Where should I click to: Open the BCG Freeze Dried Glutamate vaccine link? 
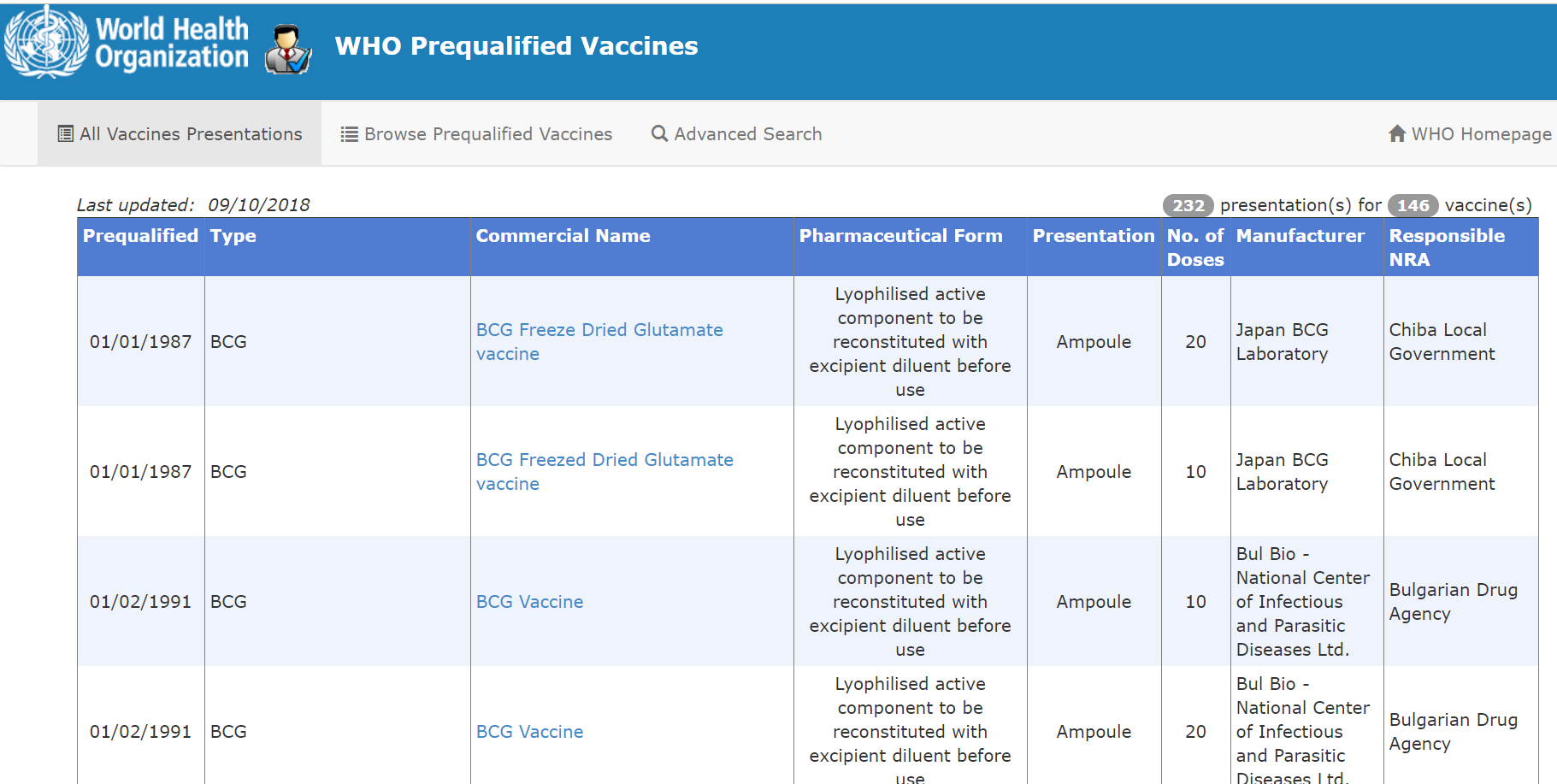coord(599,341)
